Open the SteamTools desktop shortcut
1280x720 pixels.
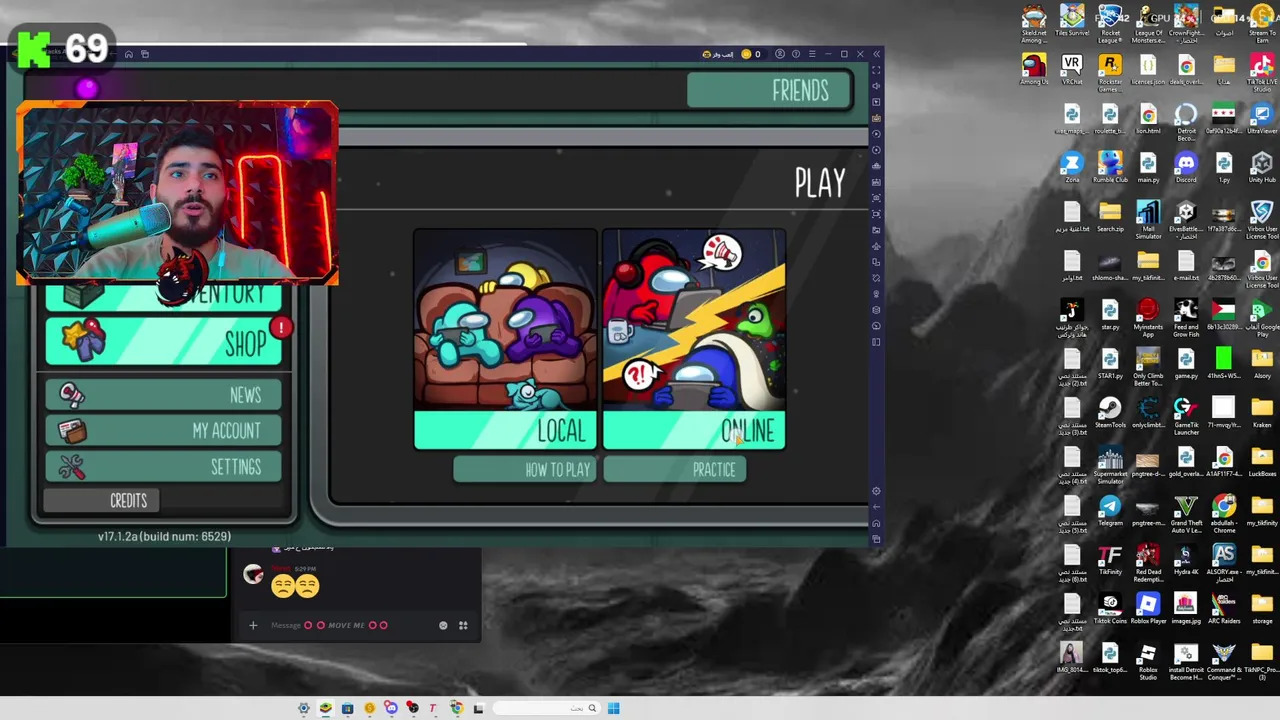1110,414
